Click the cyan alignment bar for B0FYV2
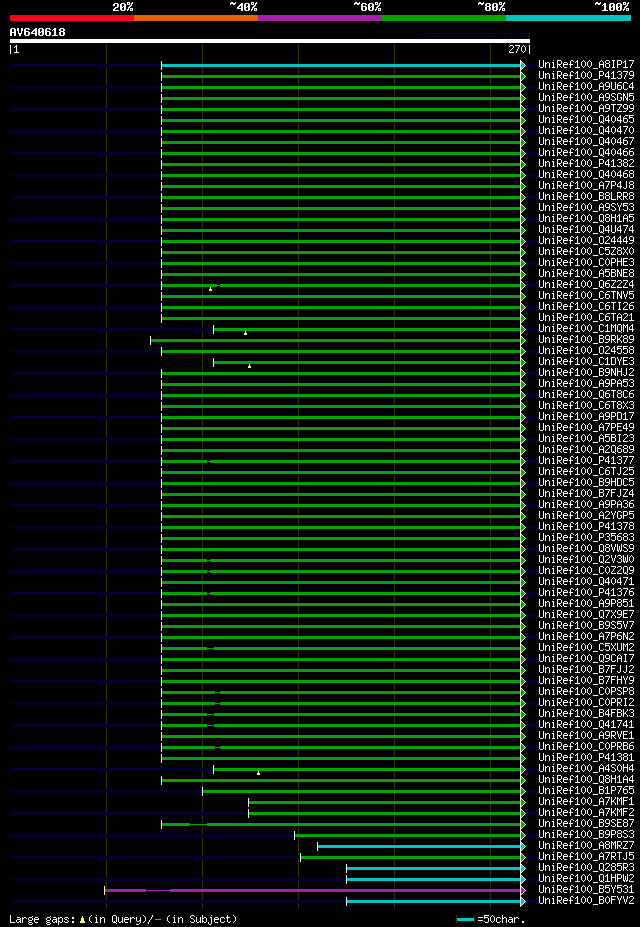 coord(435,902)
